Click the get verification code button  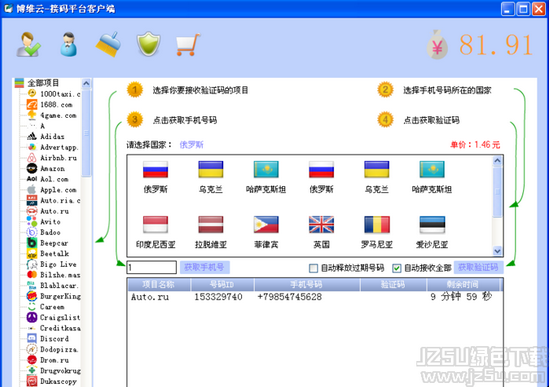(x=478, y=267)
